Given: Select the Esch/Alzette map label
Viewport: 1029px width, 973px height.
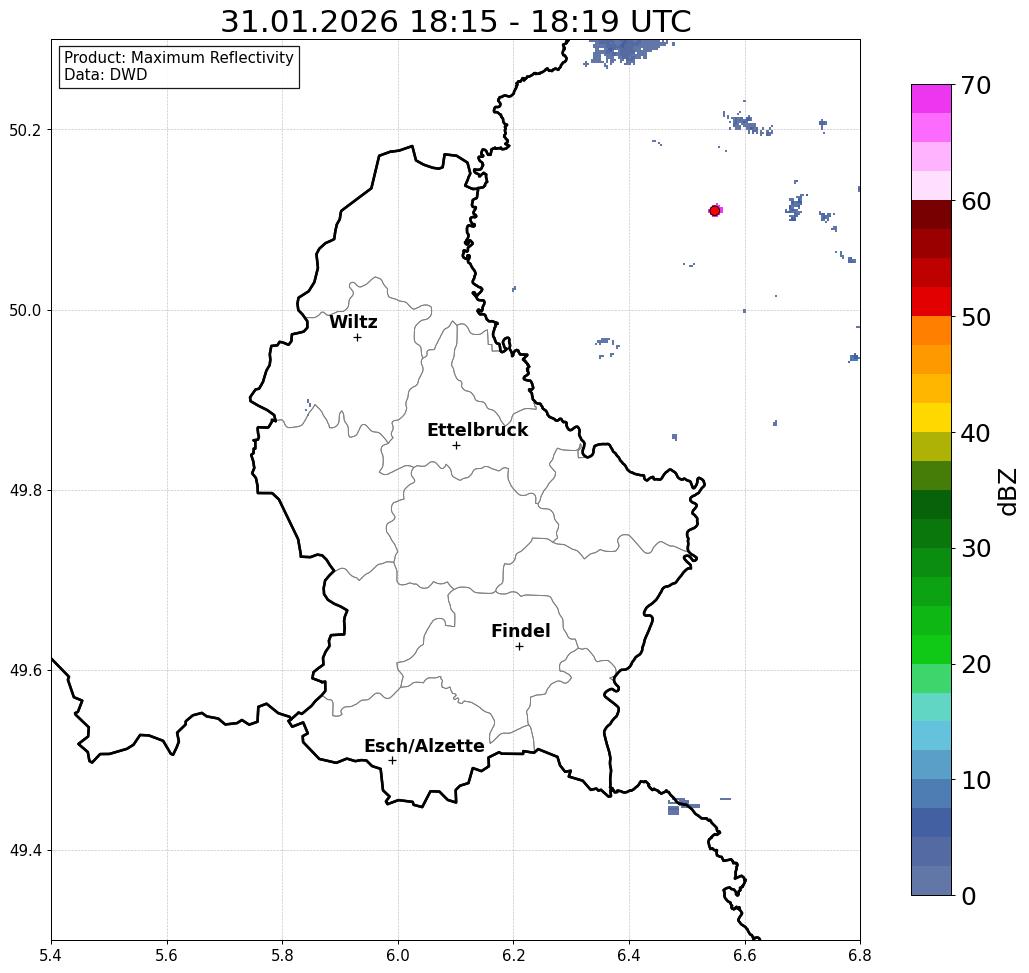Looking at the screenshot, I should 424,746.
